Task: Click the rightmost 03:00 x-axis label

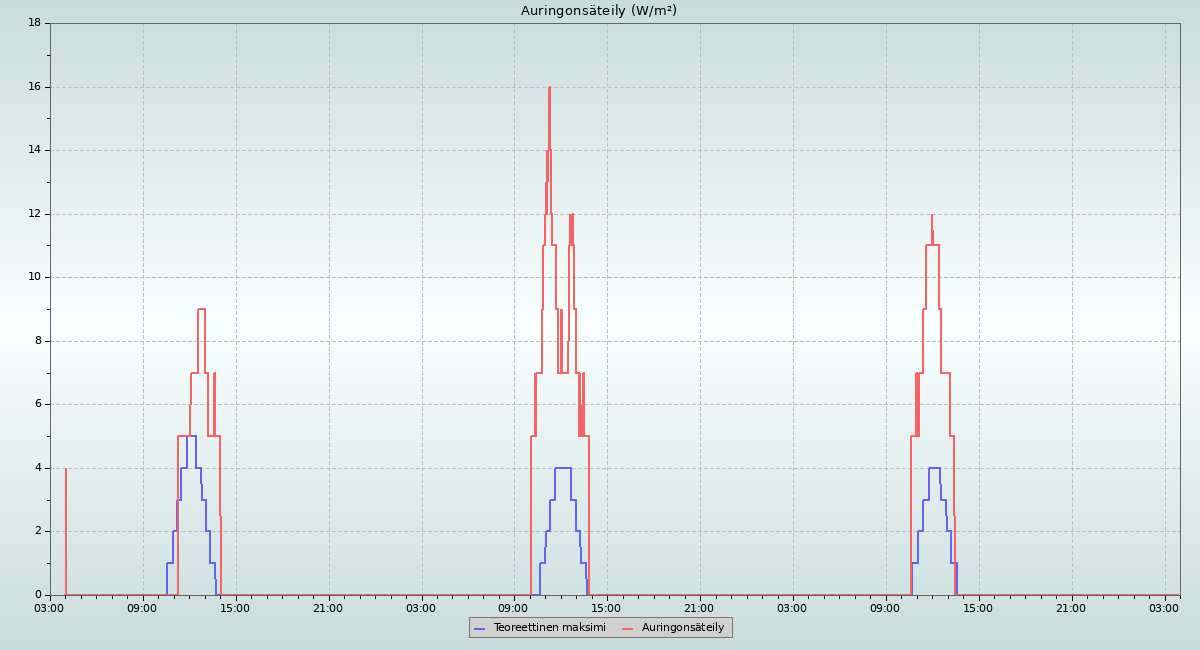Action: pyautogui.click(x=1164, y=608)
